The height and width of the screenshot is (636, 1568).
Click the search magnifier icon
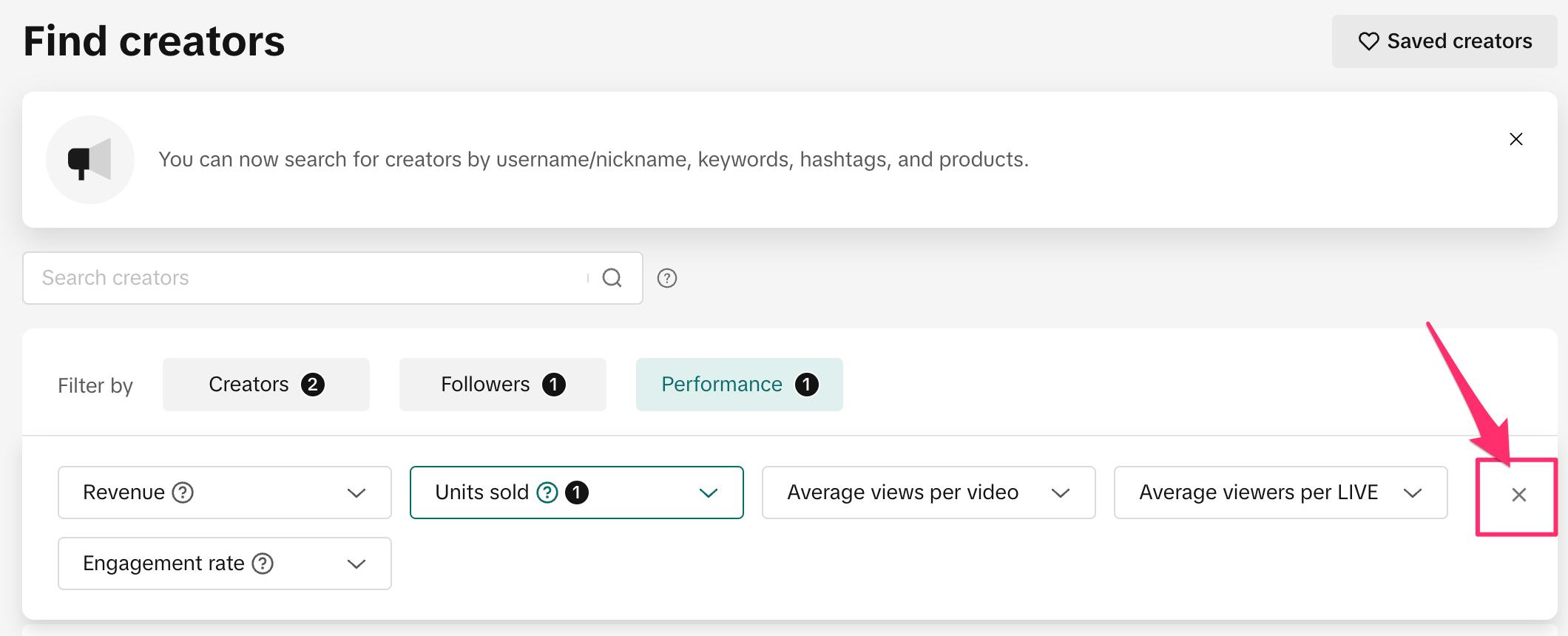click(612, 278)
